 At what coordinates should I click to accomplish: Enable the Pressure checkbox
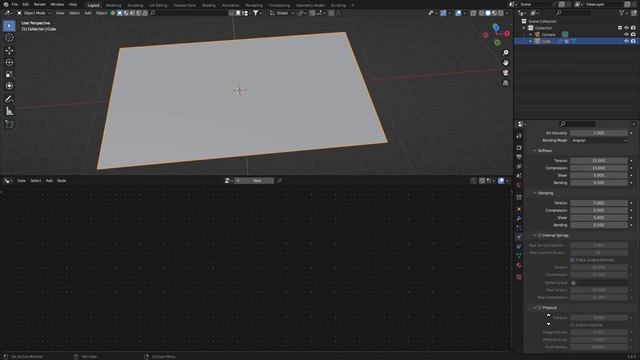click(540, 308)
